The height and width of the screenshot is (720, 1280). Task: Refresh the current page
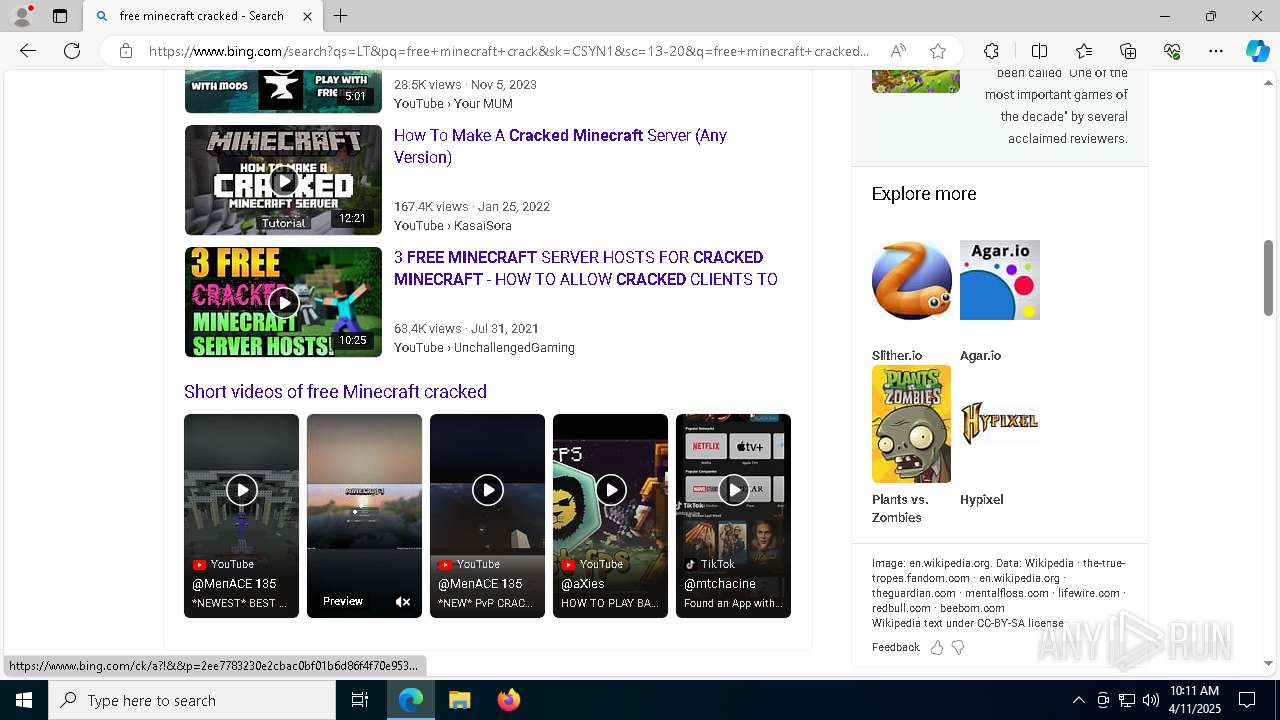72,51
